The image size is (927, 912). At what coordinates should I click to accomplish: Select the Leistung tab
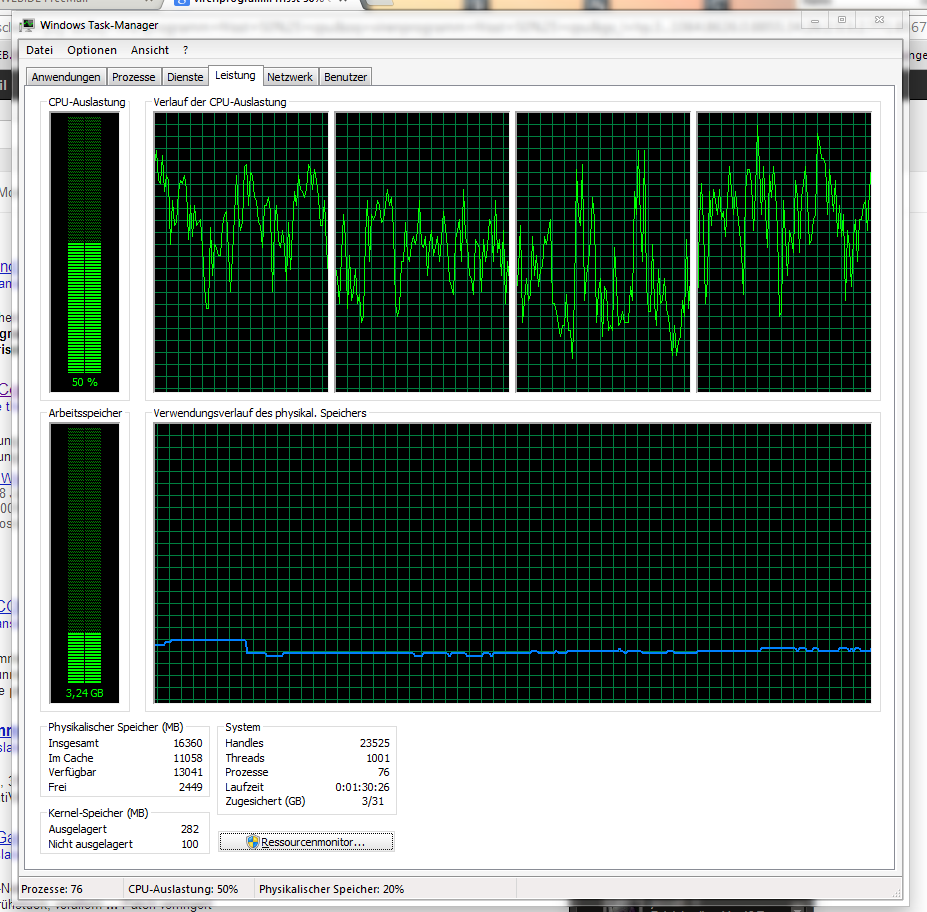click(x=235, y=75)
